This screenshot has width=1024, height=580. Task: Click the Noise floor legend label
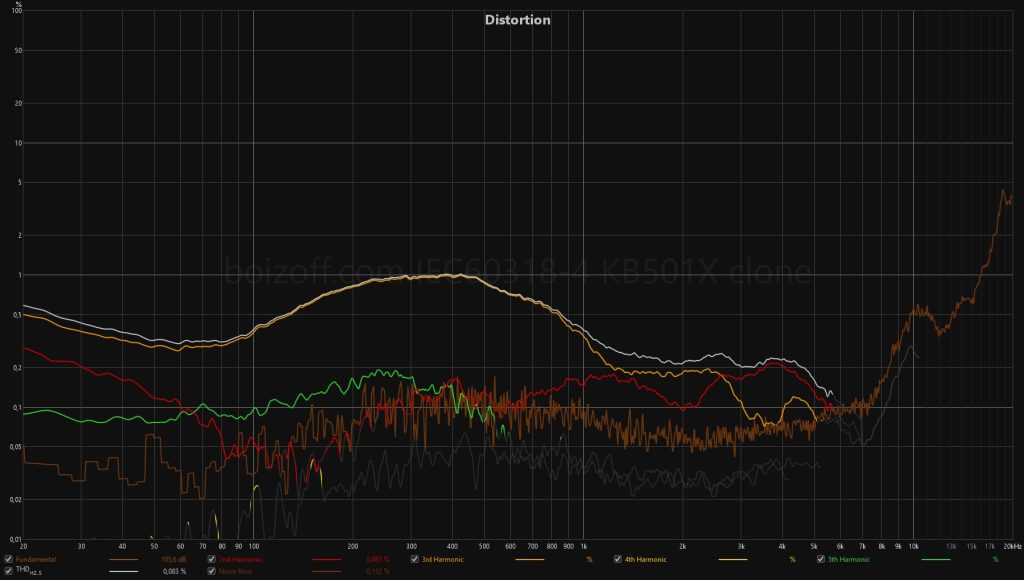coord(236,572)
